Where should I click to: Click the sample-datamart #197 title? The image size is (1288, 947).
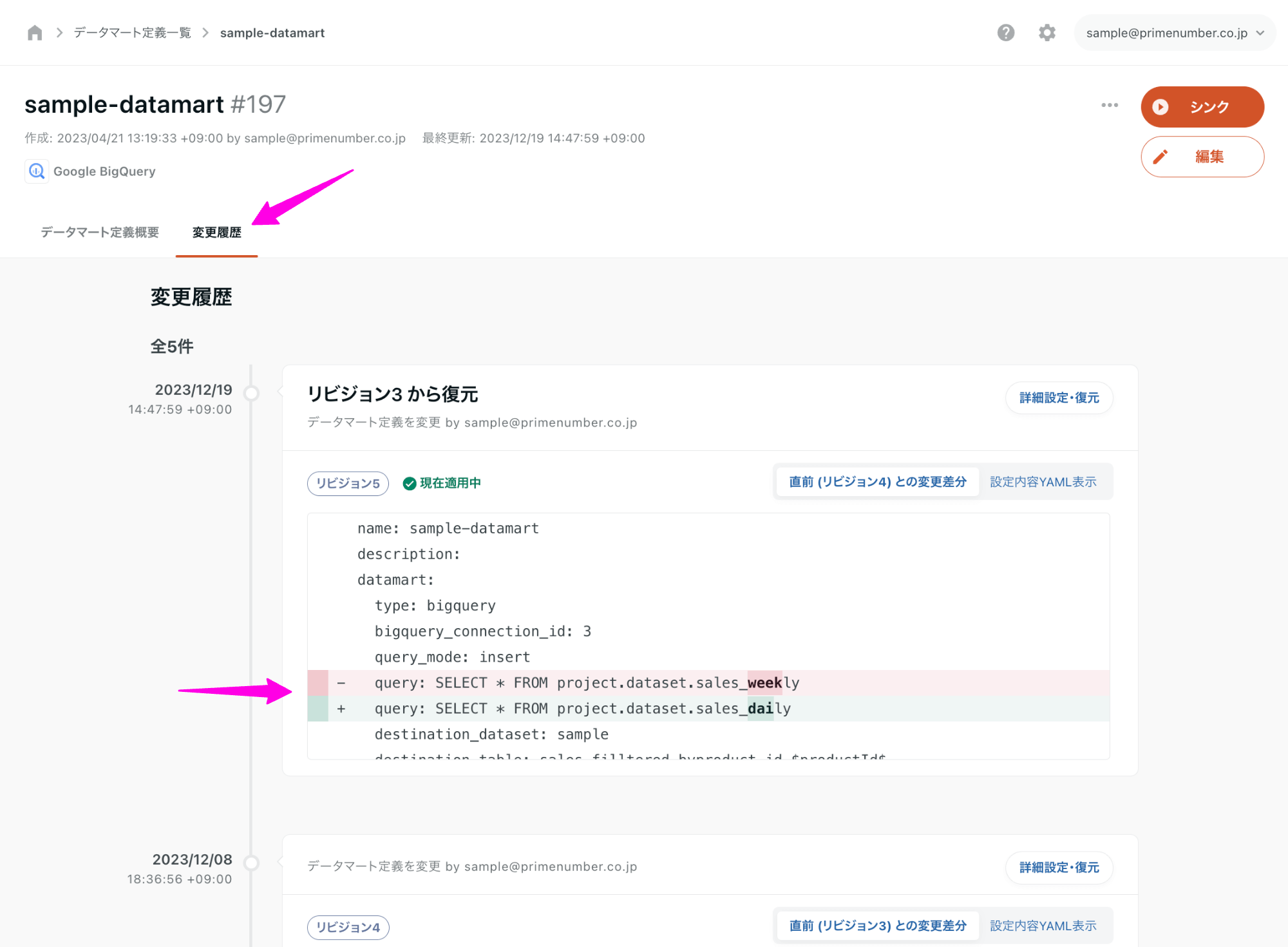(155, 104)
